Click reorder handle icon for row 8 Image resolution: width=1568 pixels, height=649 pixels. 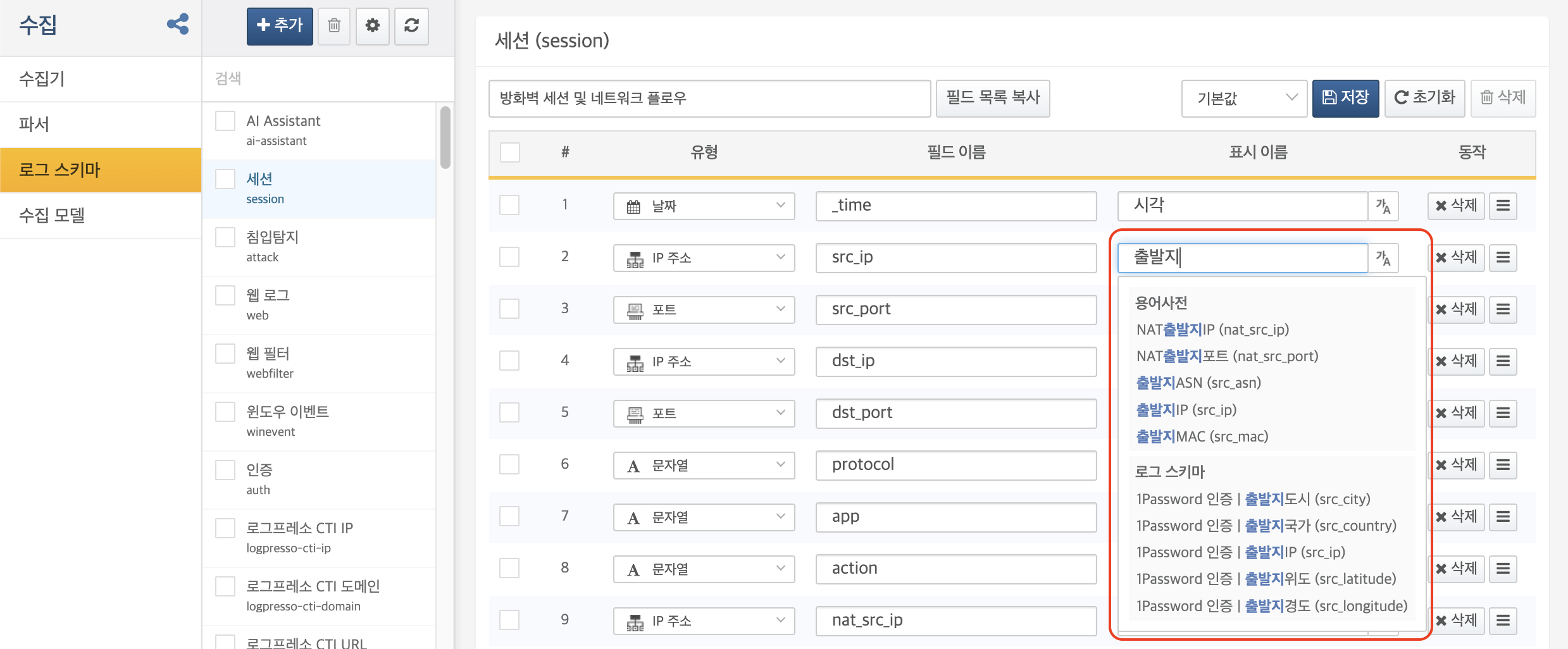1503,569
